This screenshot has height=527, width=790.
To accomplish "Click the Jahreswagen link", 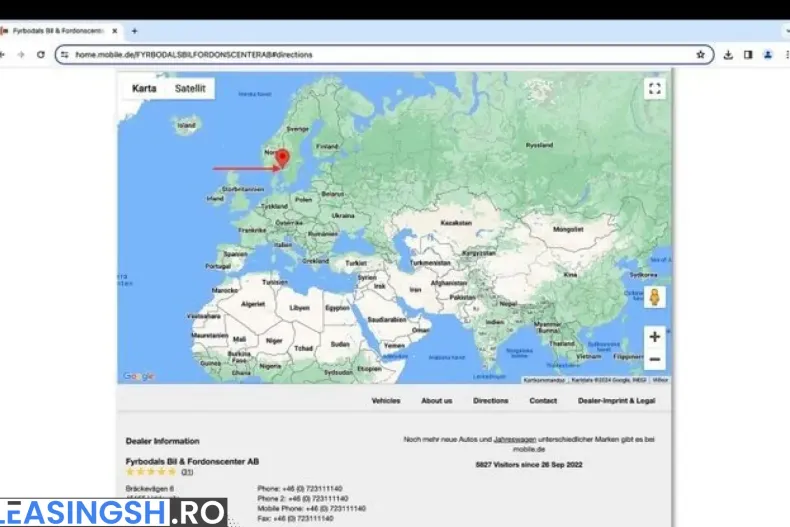I will pyautogui.click(x=511, y=439).
